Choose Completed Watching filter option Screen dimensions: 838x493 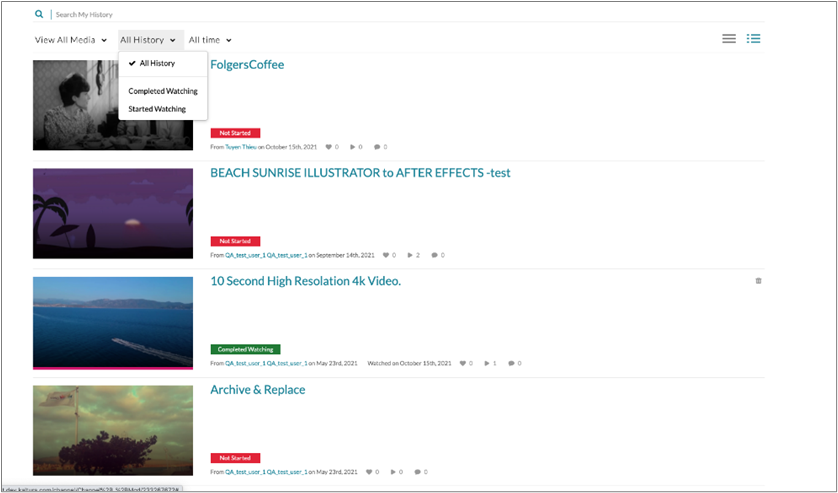(162, 91)
